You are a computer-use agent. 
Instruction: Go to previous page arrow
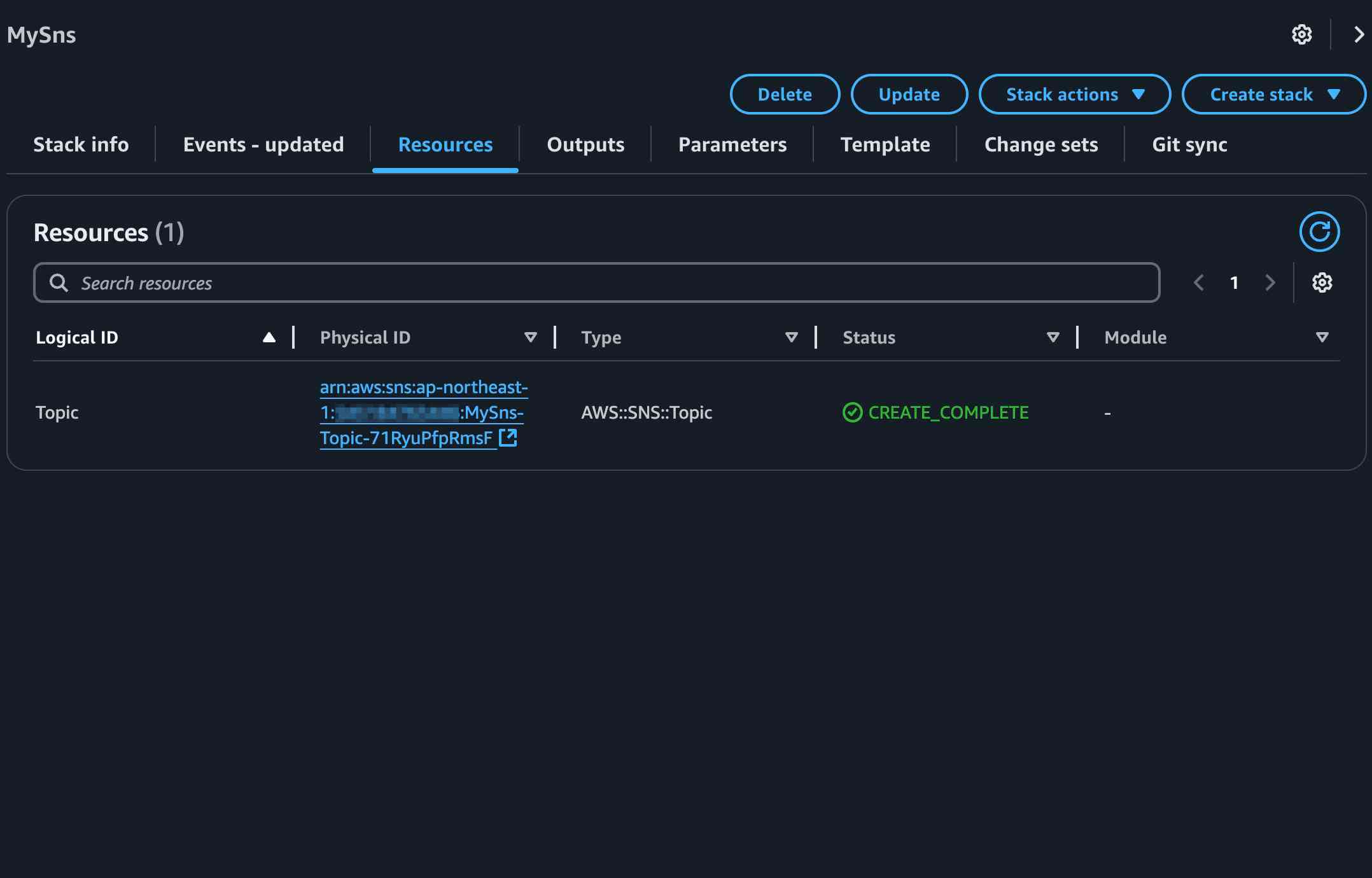pos(1199,282)
